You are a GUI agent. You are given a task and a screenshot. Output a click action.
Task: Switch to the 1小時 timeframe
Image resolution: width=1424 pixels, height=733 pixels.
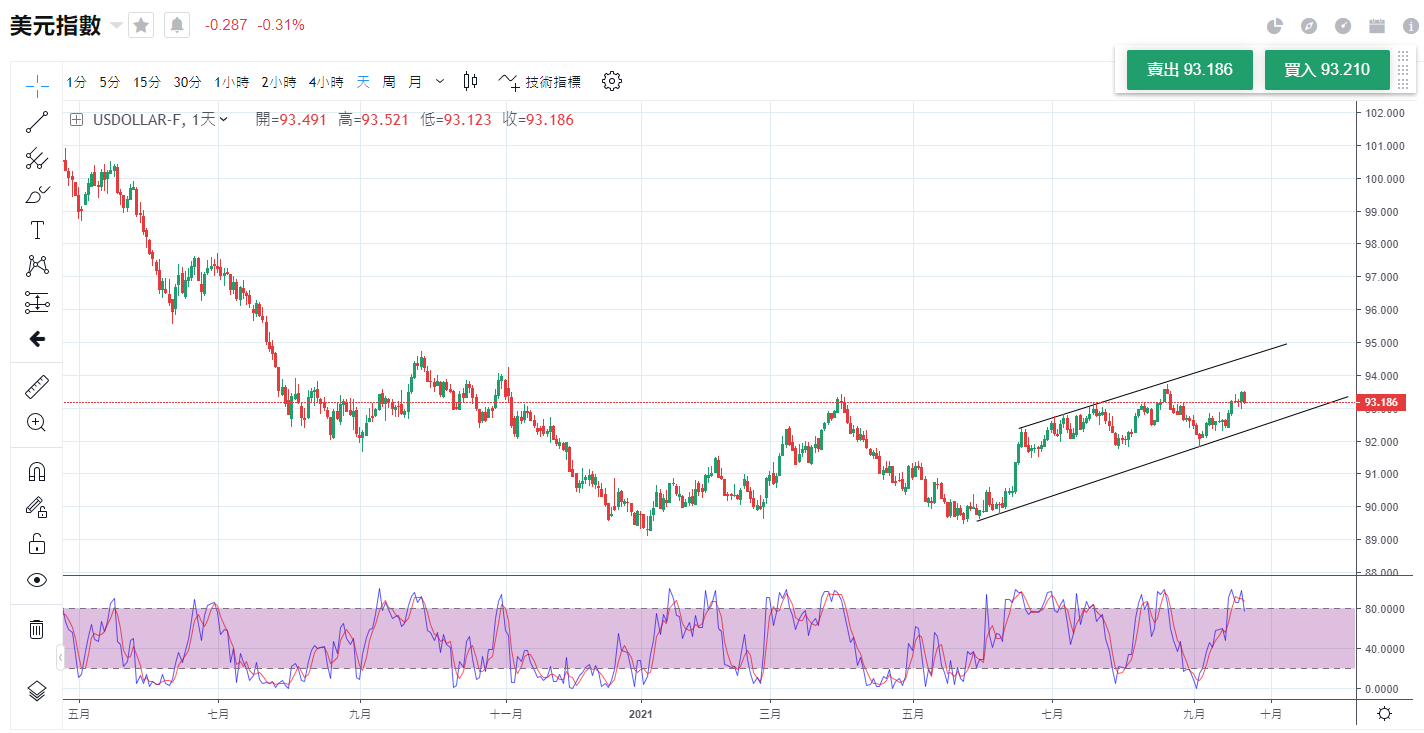pos(231,82)
